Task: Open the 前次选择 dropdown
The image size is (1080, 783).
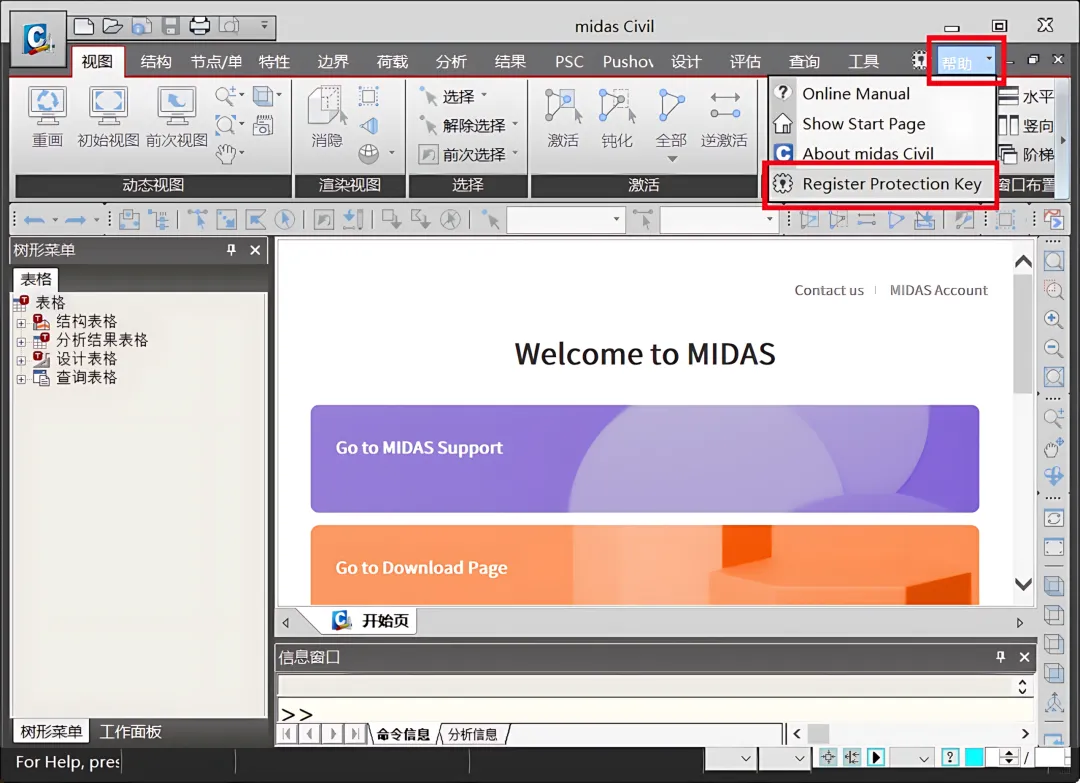Action: click(x=515, y=154)
